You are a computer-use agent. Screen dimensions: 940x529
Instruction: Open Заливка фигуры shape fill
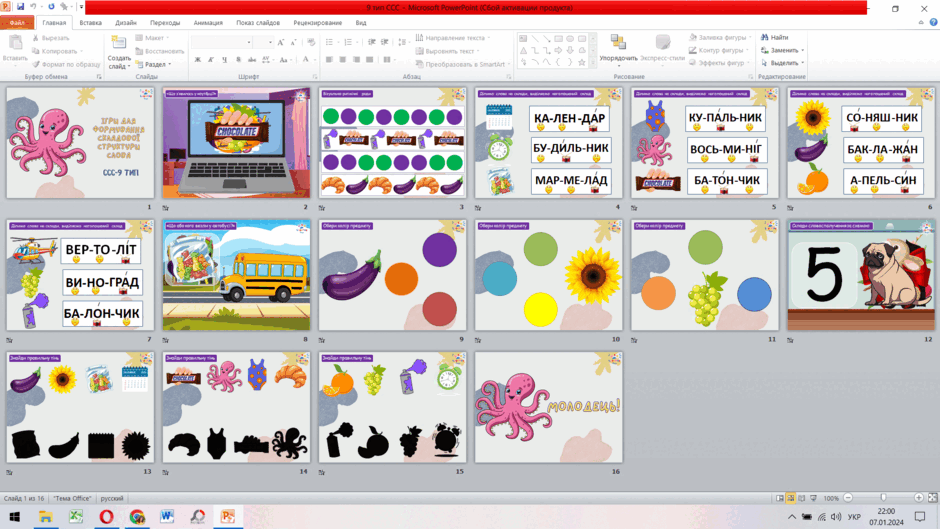point(720,38)
